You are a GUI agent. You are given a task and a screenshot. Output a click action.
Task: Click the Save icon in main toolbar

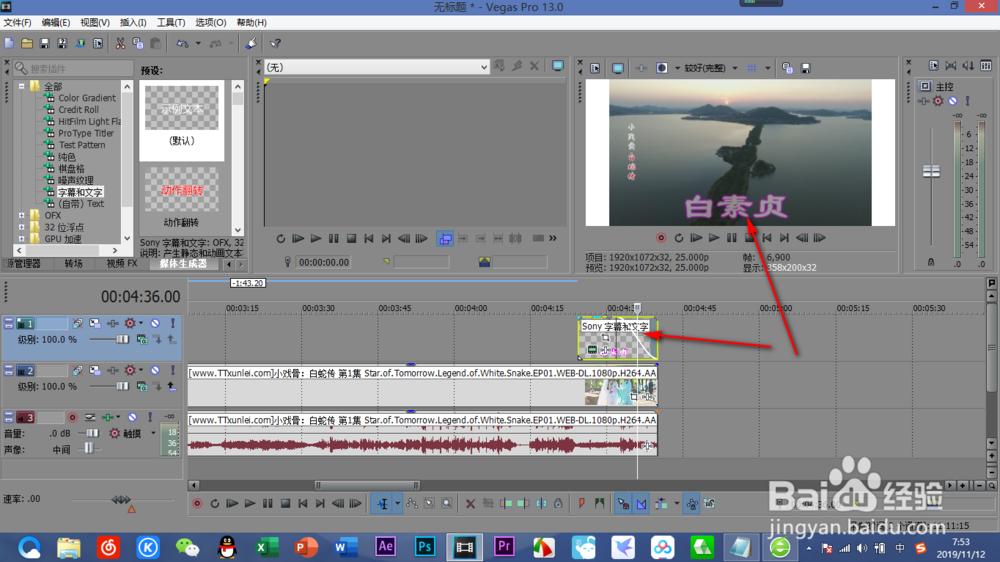[x=45, y=43]
